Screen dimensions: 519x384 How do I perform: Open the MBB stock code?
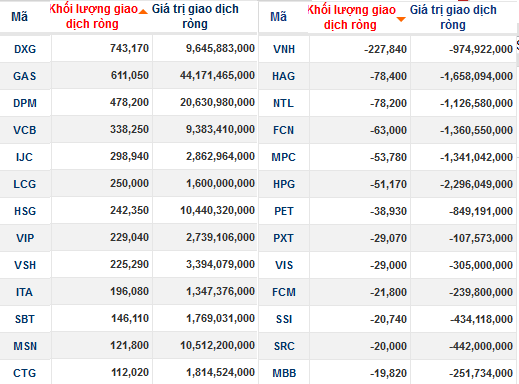[x=284, y=373]
